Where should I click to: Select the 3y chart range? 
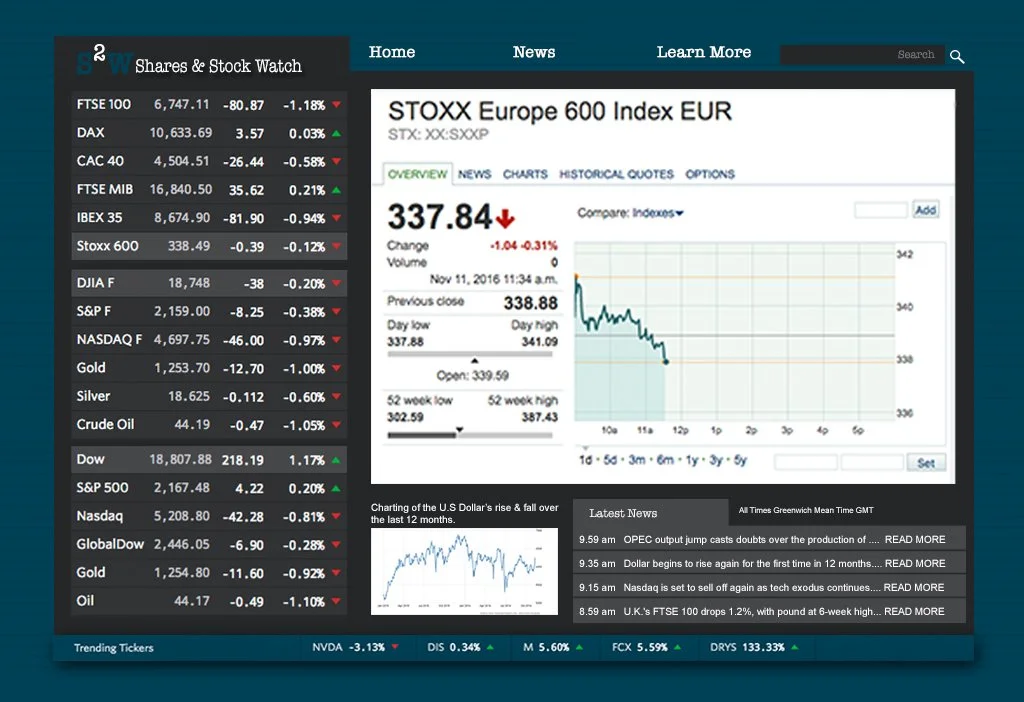coord(716,460)
